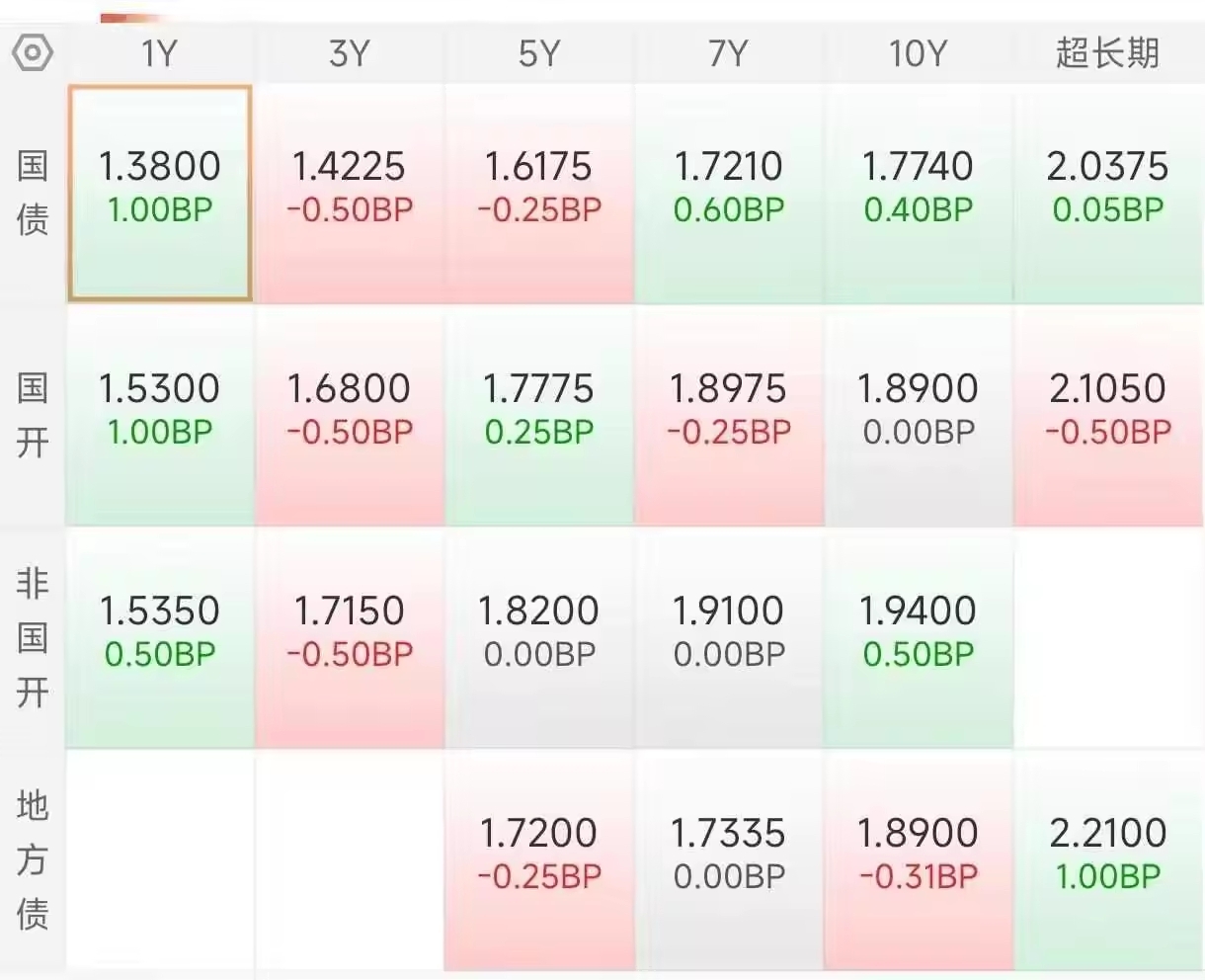Click 非国开 1Y cell showing 1.5350
Screen dimensions: 1205x980
[x=159, y=638]
